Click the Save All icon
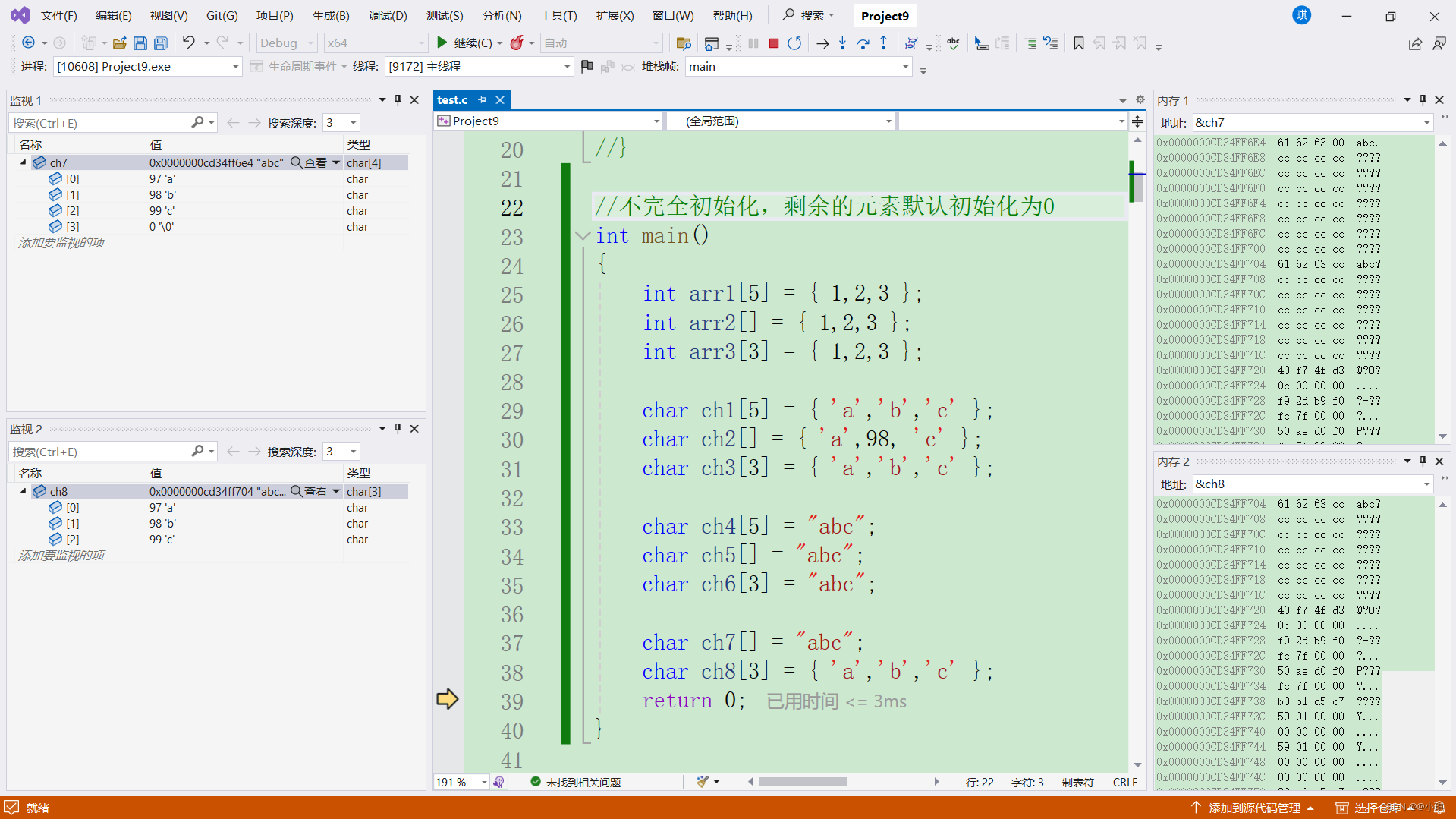 (160, 43)
